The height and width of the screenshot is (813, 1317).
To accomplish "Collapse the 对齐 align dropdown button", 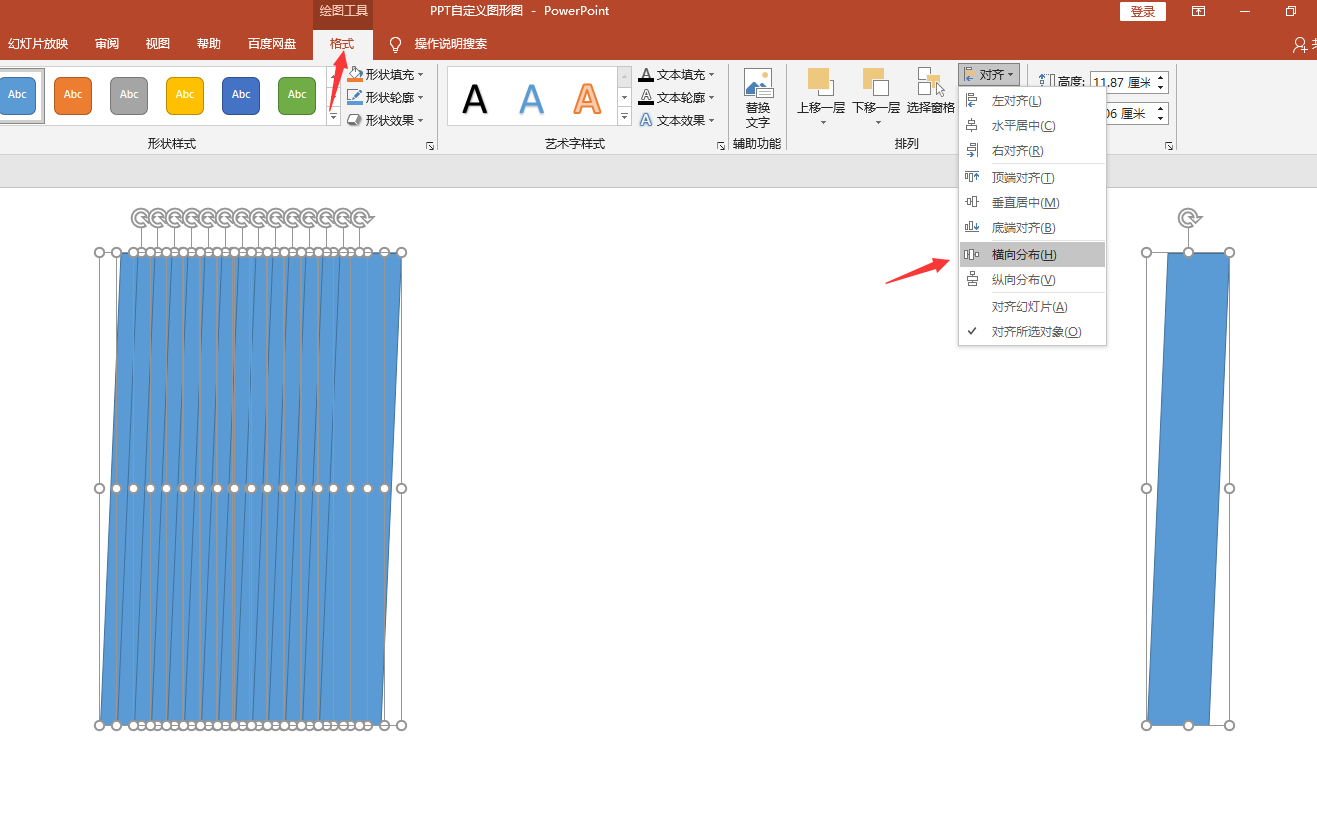I will (989, 75).
